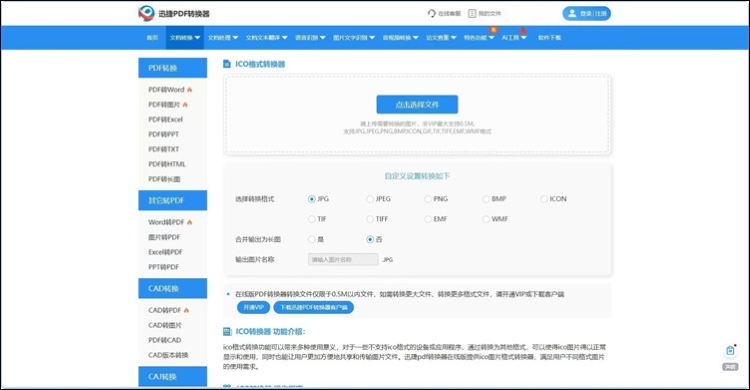Open the CAJ转换 sidebar section header
This screenshot has height=390, width=750.
(x=173, y=377)
